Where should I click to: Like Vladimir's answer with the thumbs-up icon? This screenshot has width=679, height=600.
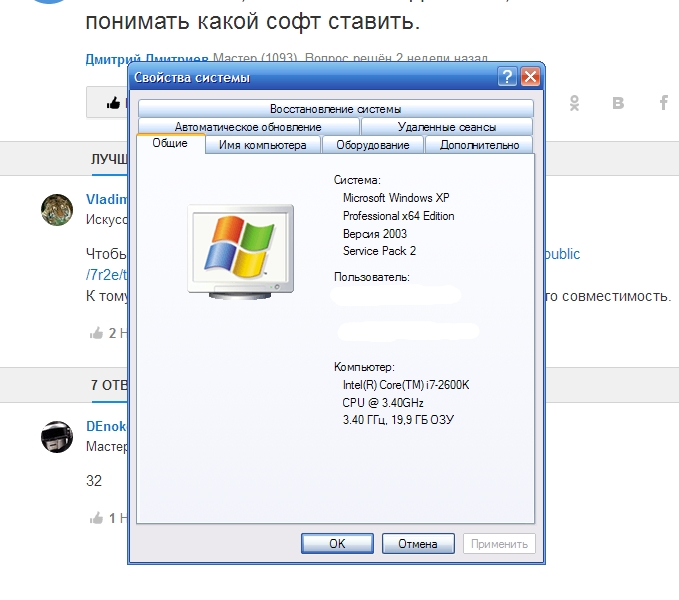96,333
